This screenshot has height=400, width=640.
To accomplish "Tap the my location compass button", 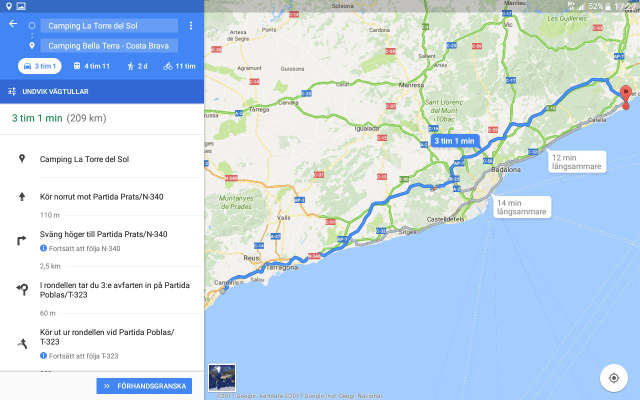I will (x=613, y=377).
